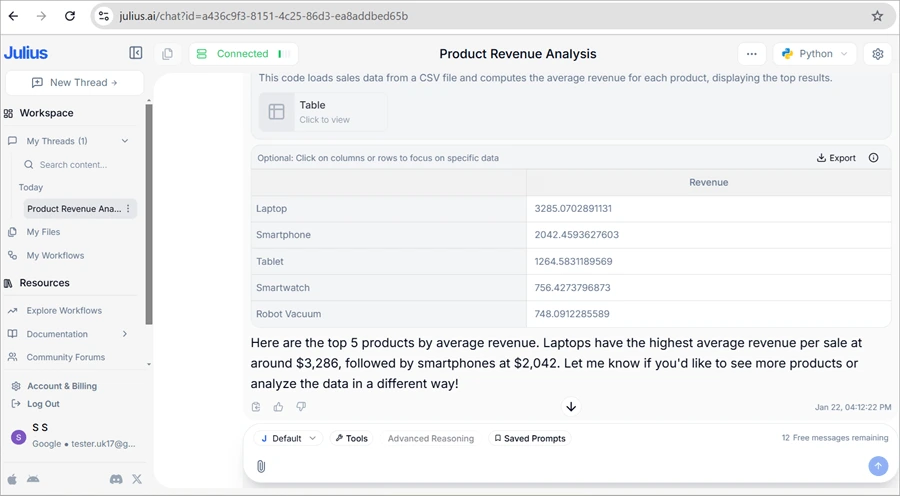Open the three-dot more options menu
This screenshot has width=900, height=497.
click(x=751, y=54)
